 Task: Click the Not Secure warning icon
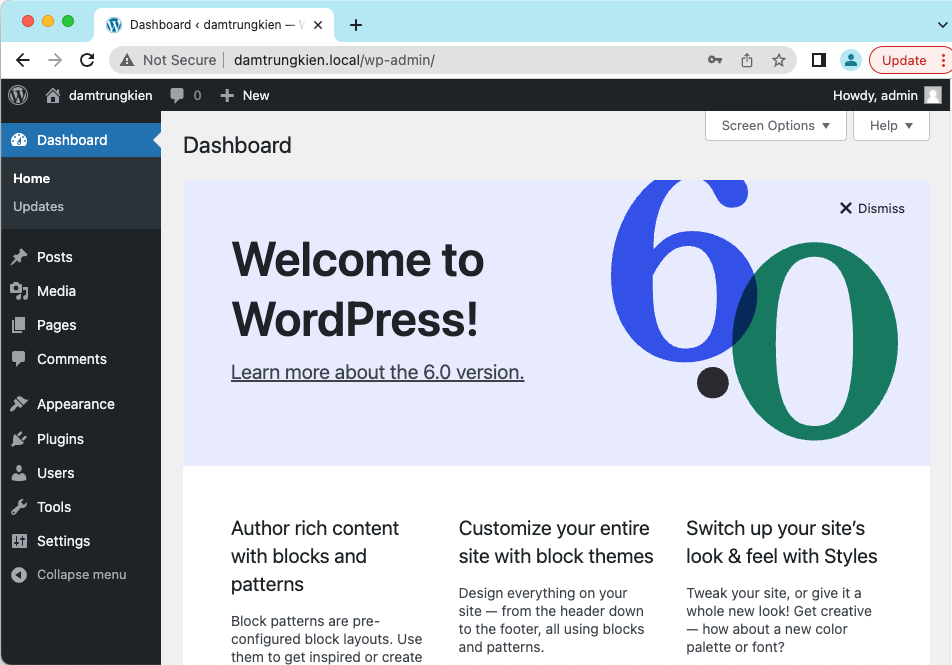click(127, 60)
